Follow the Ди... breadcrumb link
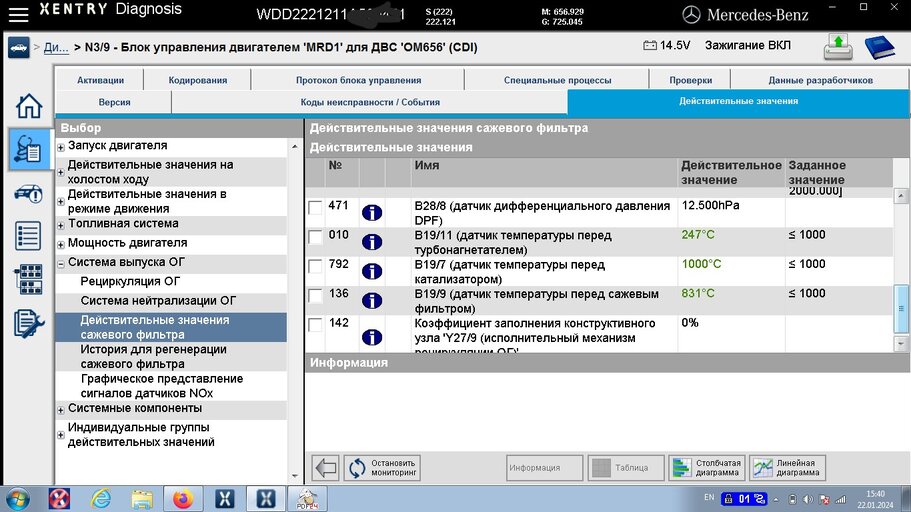The width and height of the screenshot is (911, 512). [56, 48]
